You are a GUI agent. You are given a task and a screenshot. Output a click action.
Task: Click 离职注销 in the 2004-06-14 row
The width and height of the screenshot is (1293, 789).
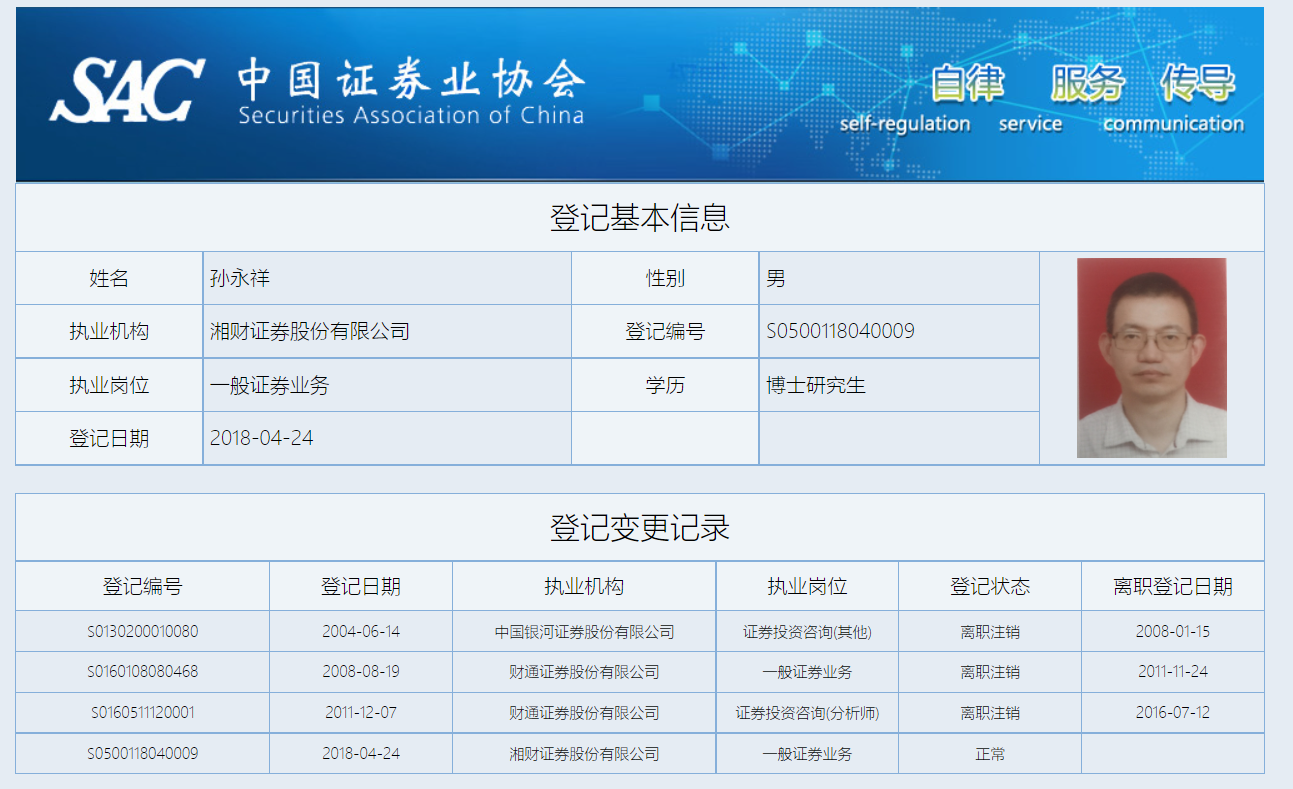point(990,632)
